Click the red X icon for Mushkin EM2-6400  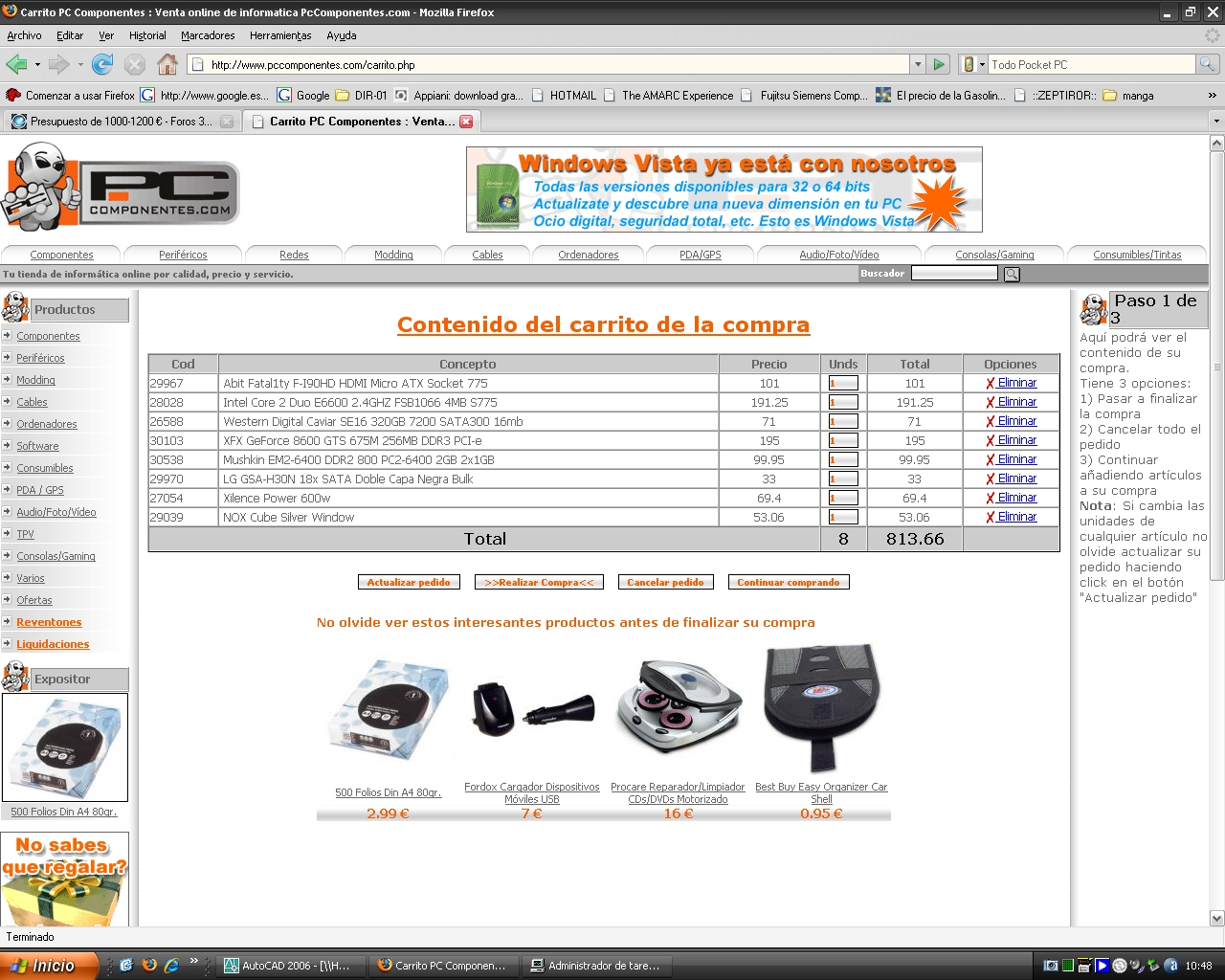click(991, 460)
